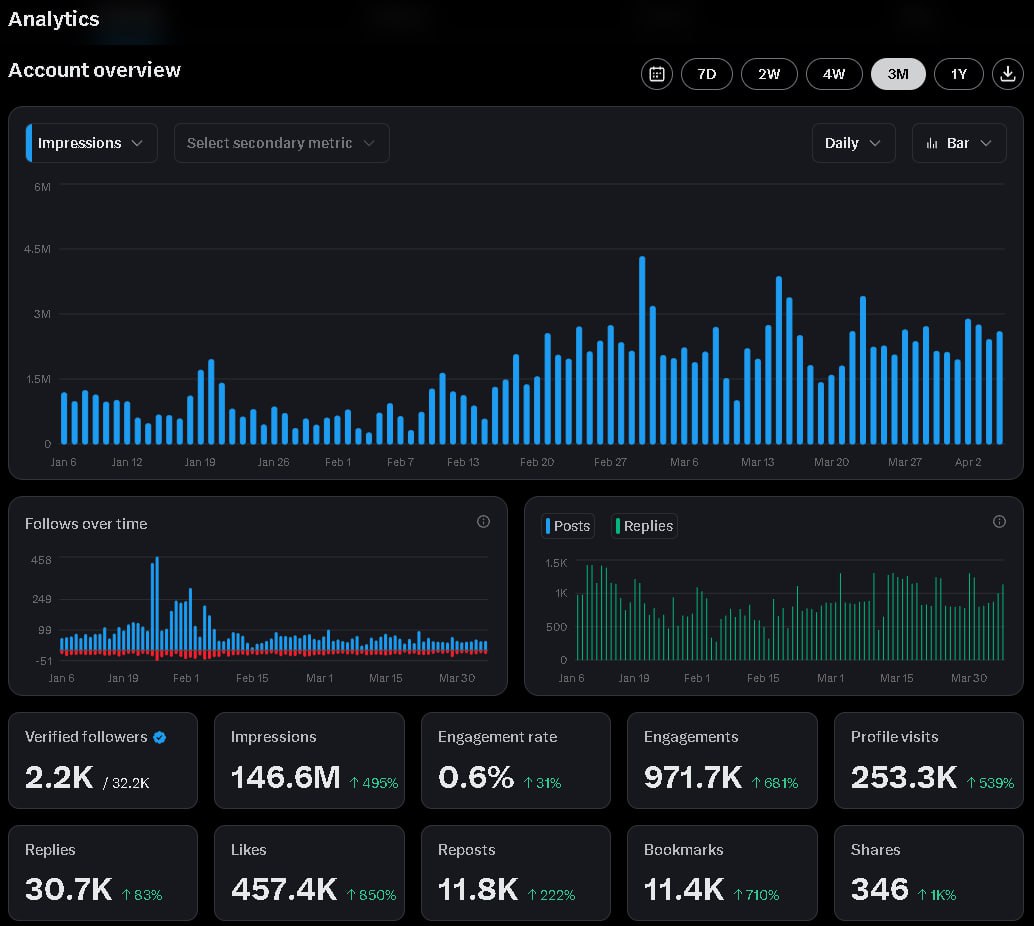The height and width of the screenshot is (926, 1034).
Task: Select the 4W time range
Action: pyautogui.click(x=834, y=74)
